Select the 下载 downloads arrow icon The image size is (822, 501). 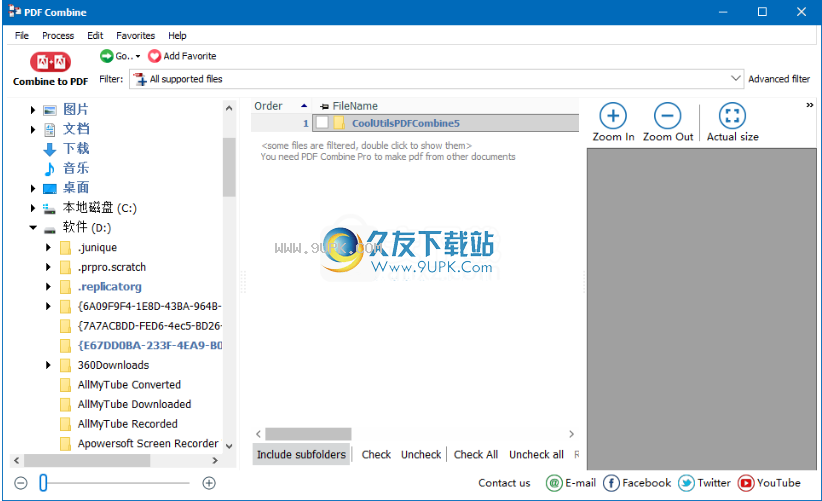coord(50,149)
